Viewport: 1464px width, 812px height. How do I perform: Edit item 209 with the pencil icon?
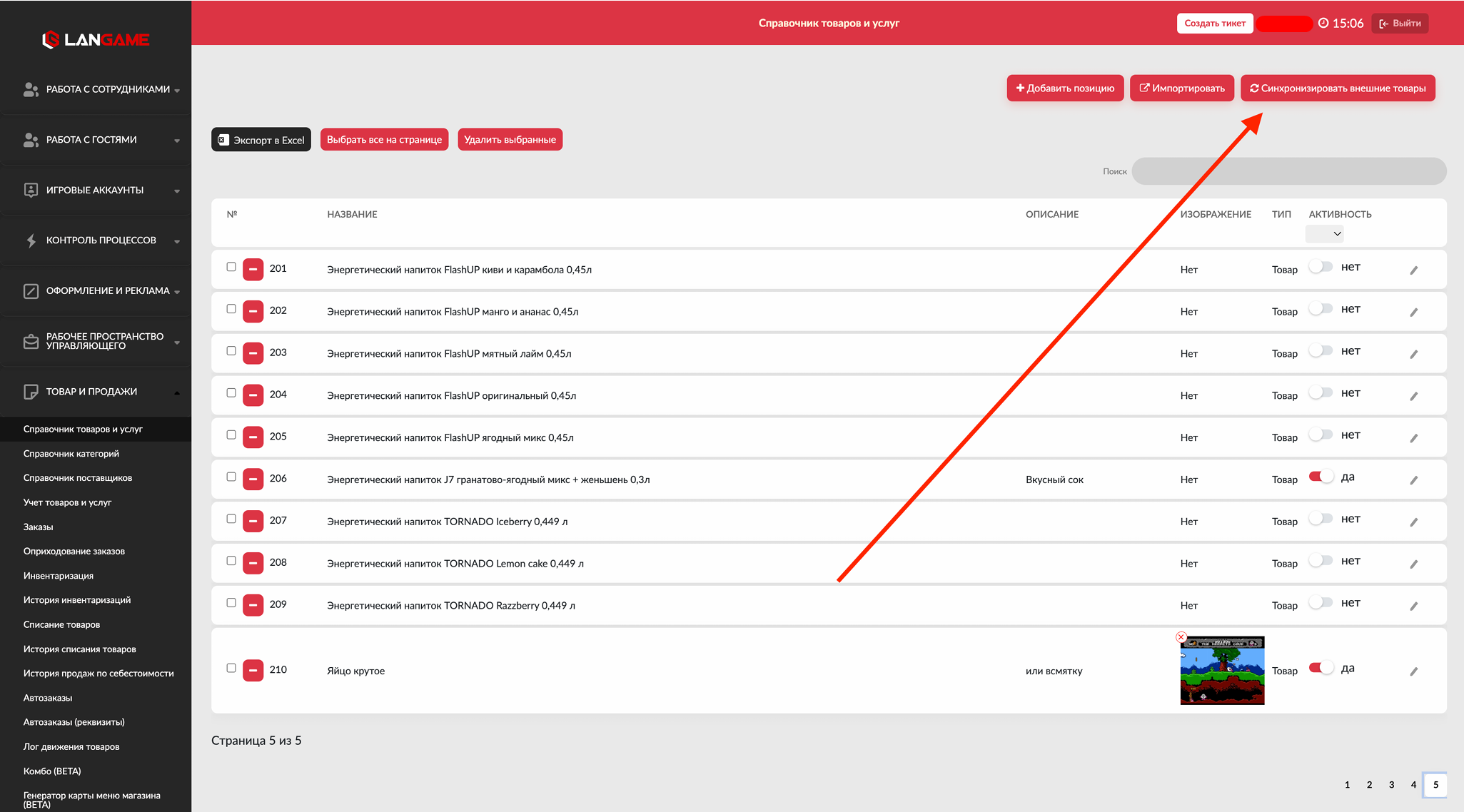pyautogui.click(x=1413, y=606)
